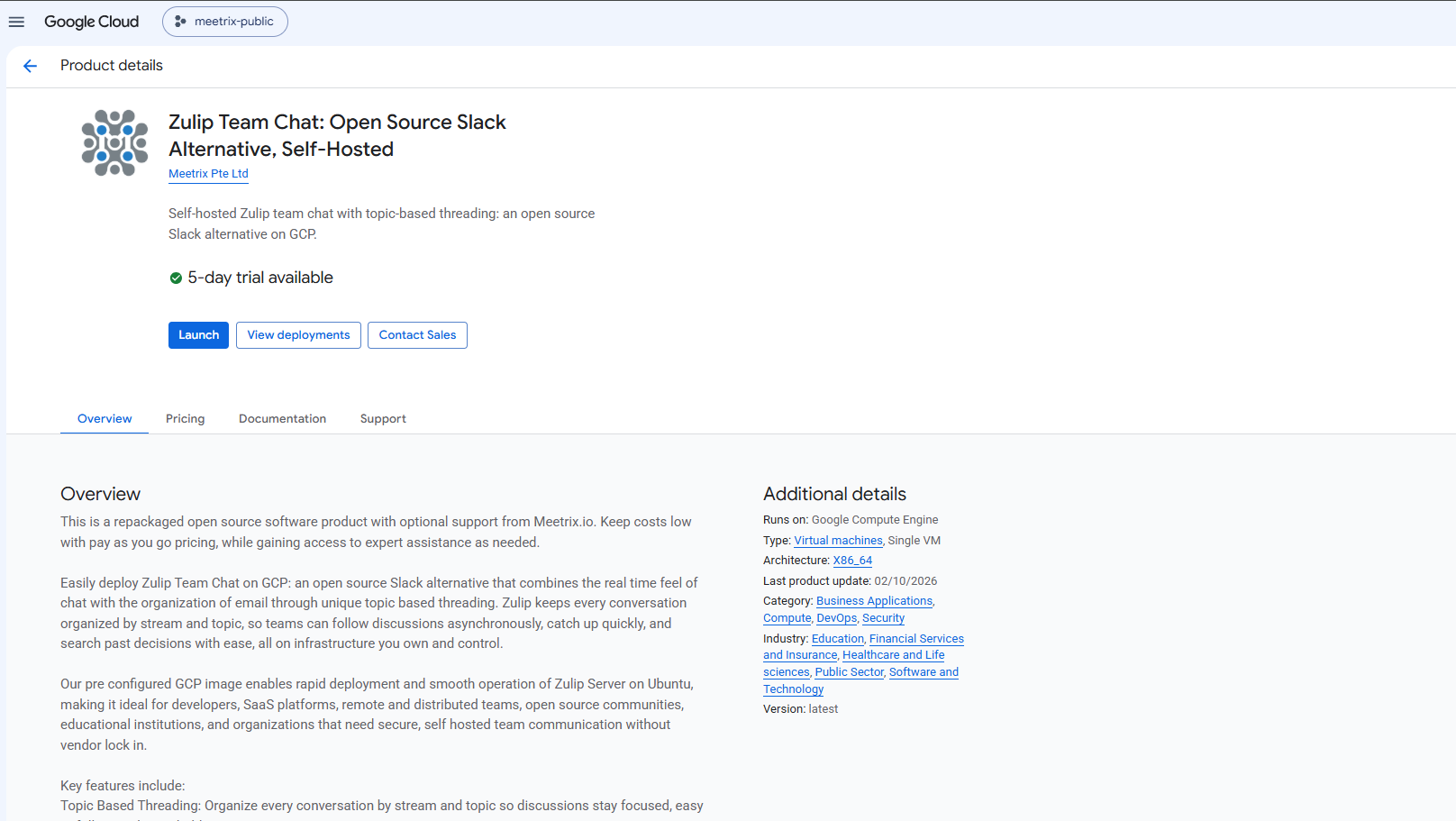Open the Education industry link

coord(837,639)
